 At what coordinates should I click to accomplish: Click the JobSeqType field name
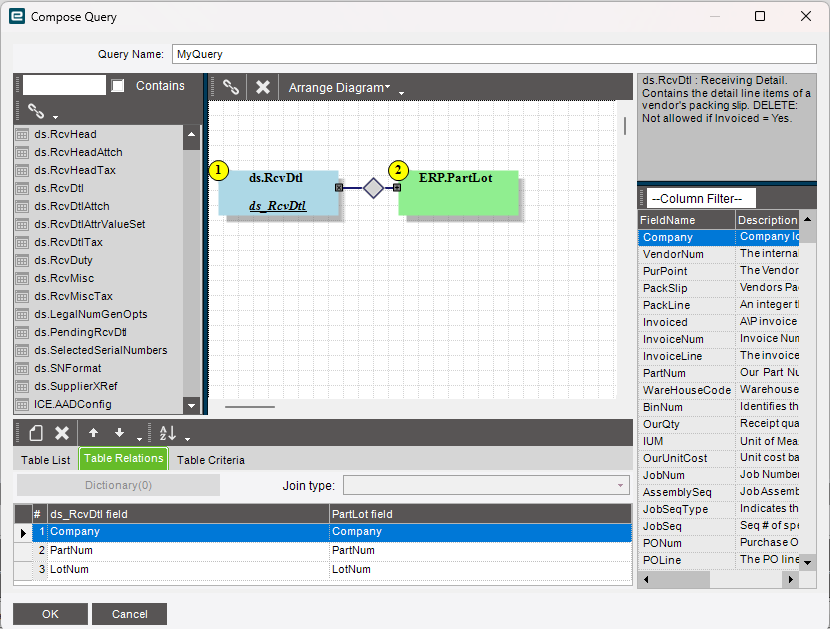pos(675,509)
